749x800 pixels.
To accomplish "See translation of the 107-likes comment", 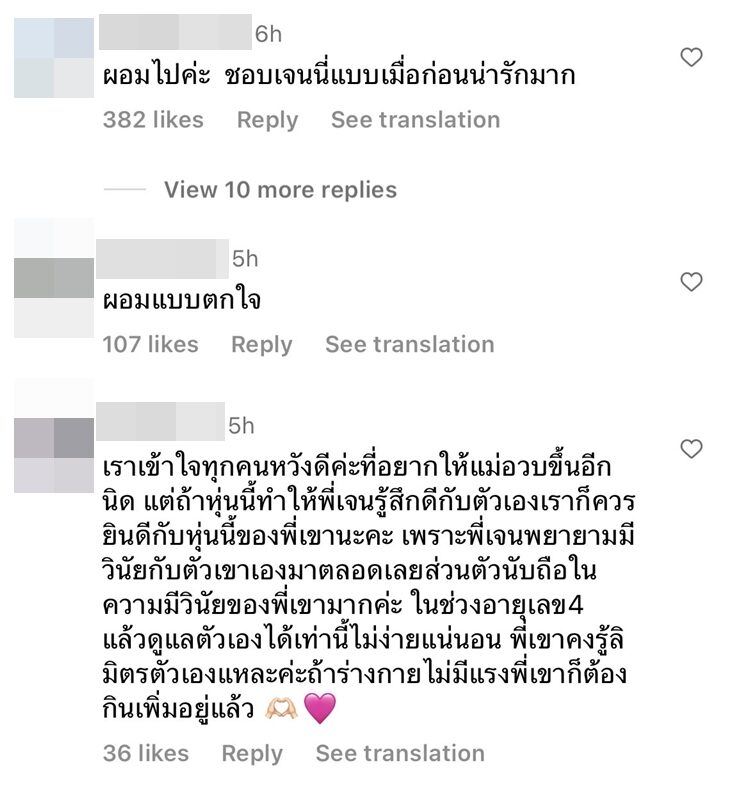I will 410,344.
